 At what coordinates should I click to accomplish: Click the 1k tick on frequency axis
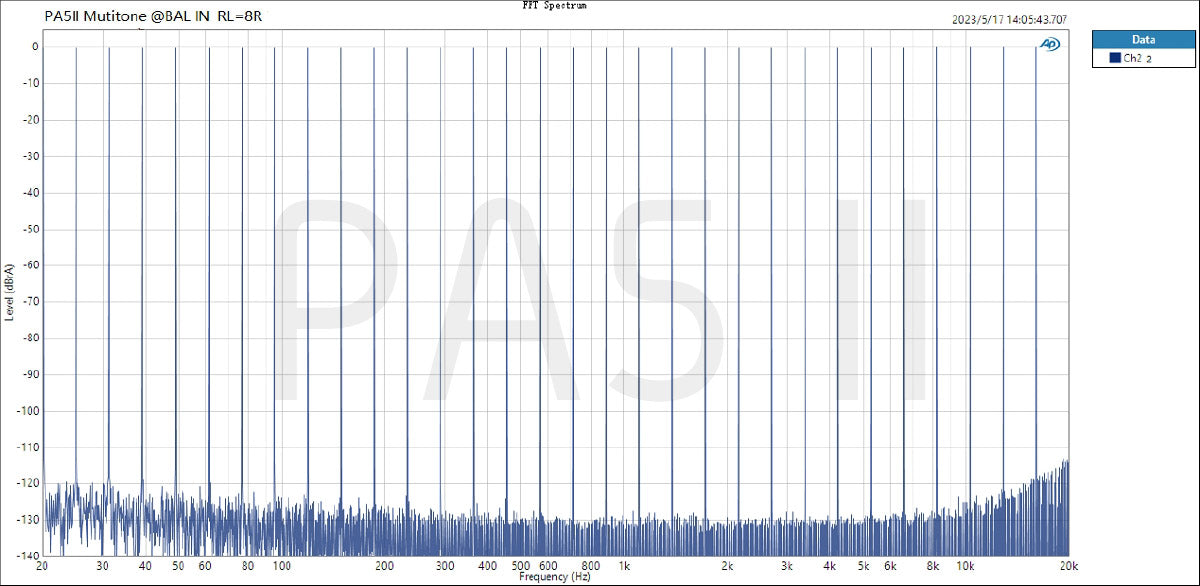[x=624, y=566]
